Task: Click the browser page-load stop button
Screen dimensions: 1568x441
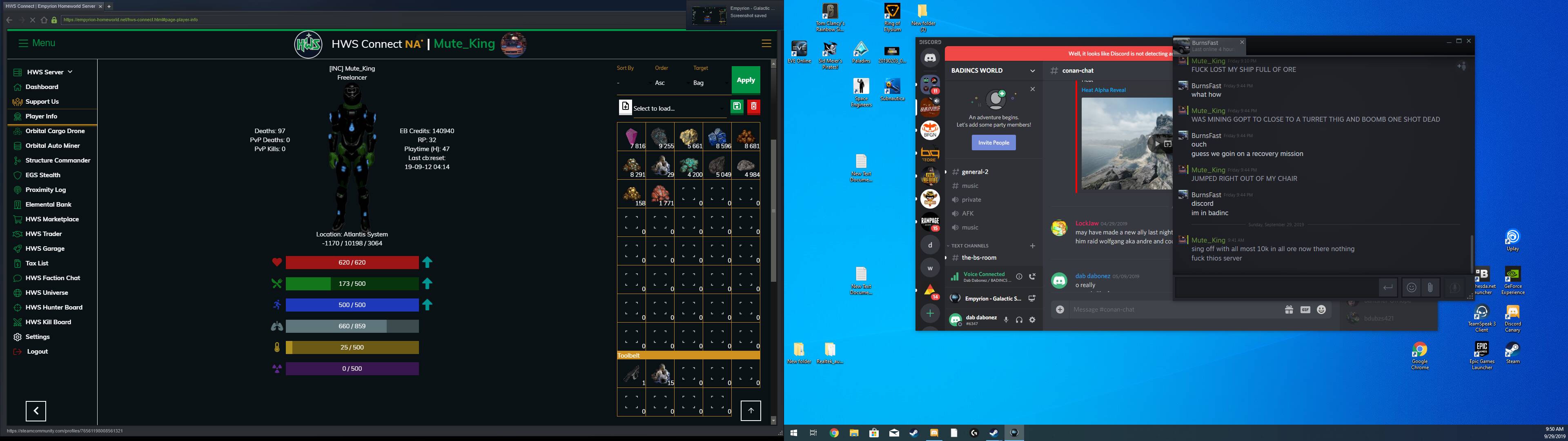Action: click(x=33, y=20)
